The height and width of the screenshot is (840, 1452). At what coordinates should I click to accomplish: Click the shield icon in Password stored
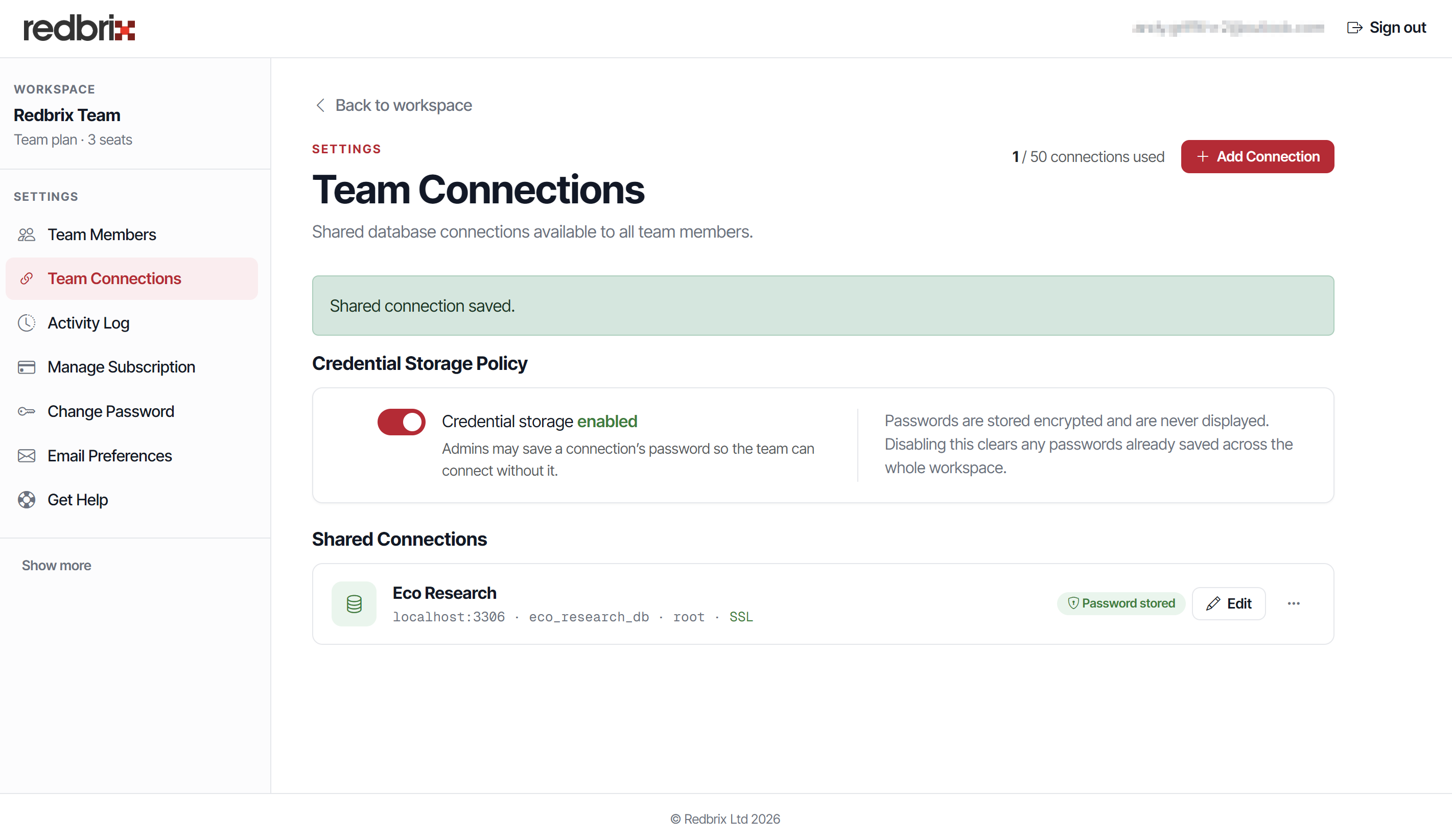pyautogui.click(x=1073, y=603)
